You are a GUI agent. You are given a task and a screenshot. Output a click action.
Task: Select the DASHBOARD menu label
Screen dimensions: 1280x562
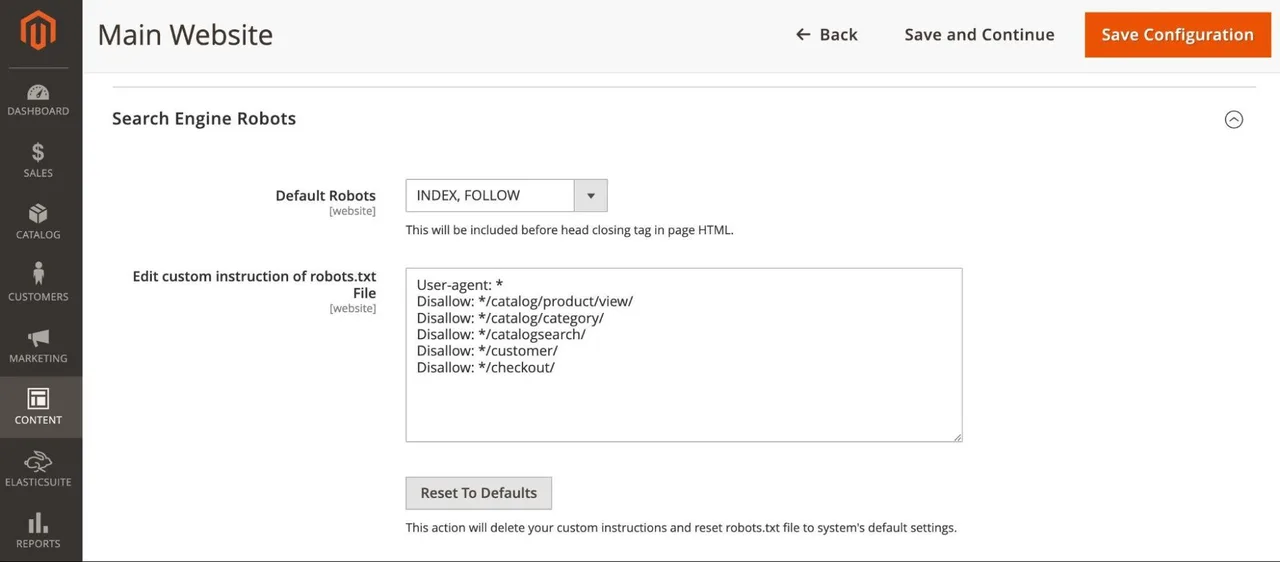coord(38,111)
